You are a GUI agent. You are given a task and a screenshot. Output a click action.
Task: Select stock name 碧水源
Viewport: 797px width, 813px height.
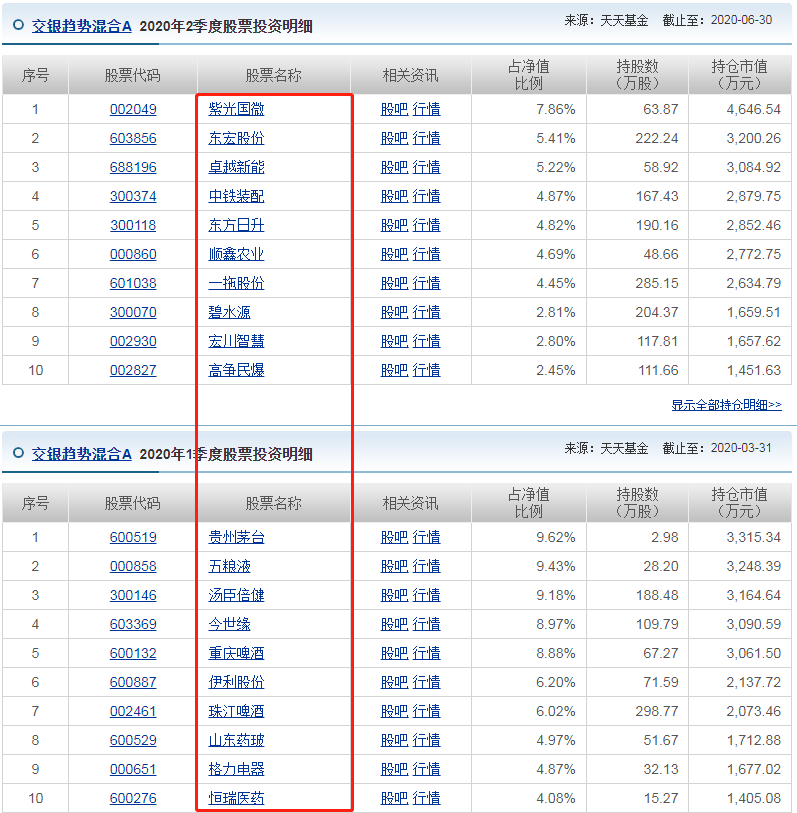[x=229, y=313]
